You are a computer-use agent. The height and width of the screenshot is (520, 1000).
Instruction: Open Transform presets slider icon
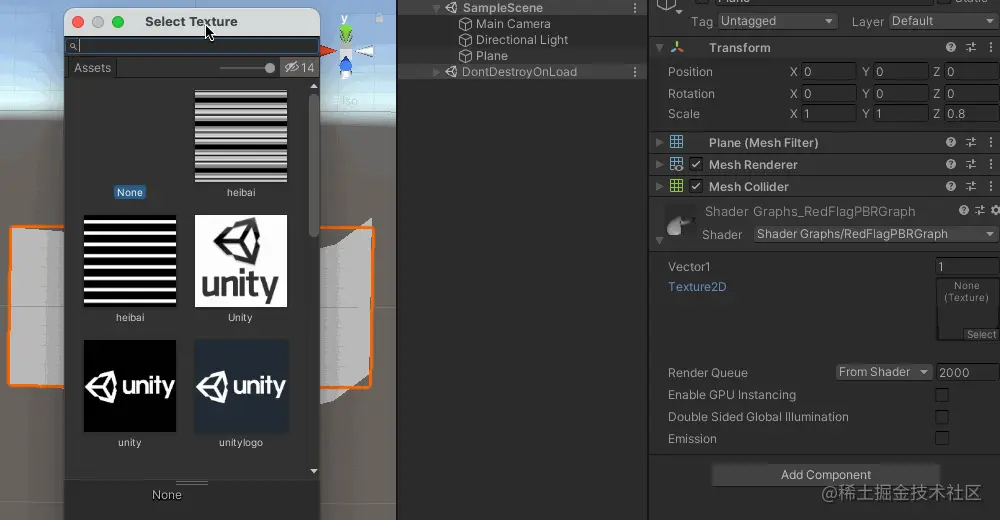[x=971, y=47]
